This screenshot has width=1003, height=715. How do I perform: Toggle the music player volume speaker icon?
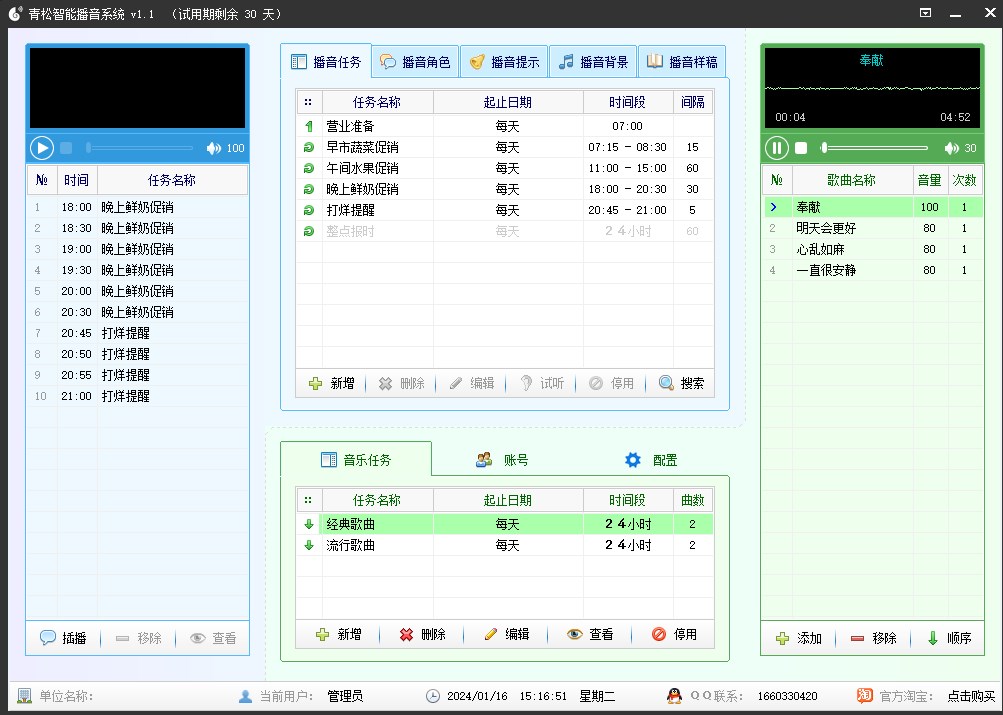tap(951, 148)
